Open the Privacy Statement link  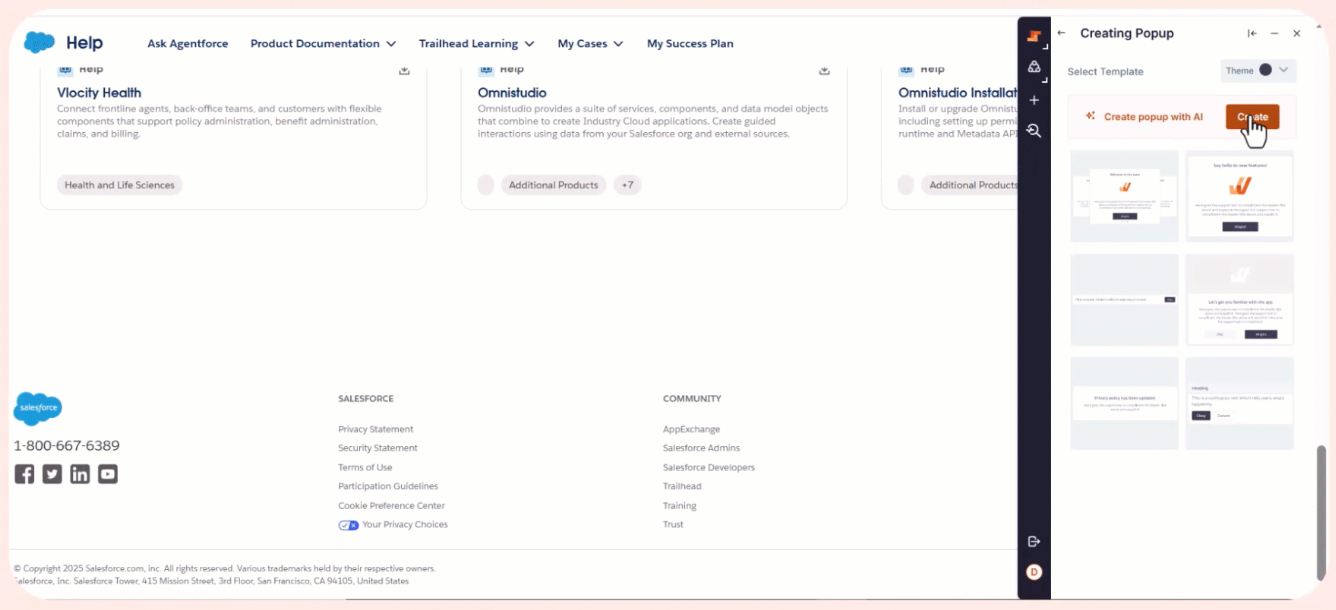click(376, 429)
